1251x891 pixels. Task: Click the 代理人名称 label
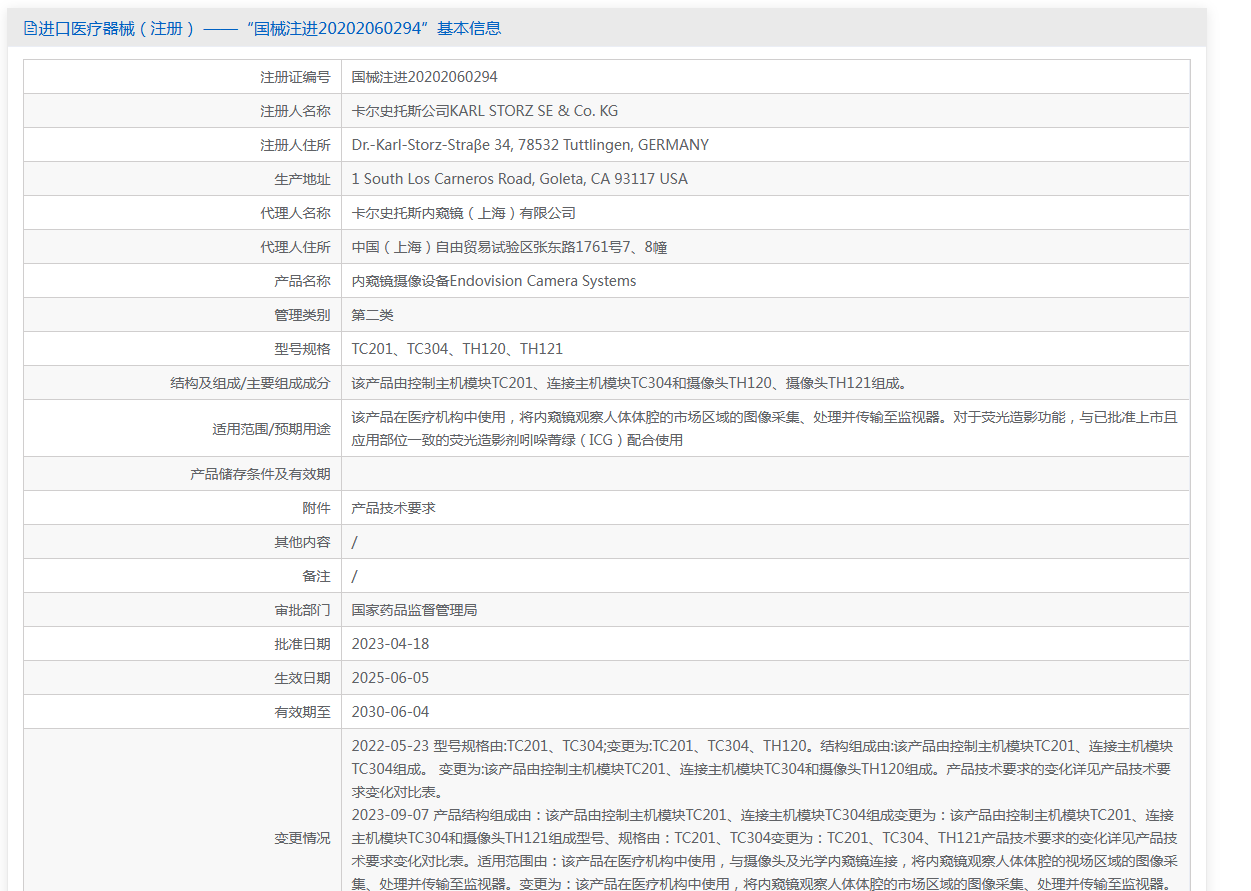pyautogui.click(x=295, y=213)
